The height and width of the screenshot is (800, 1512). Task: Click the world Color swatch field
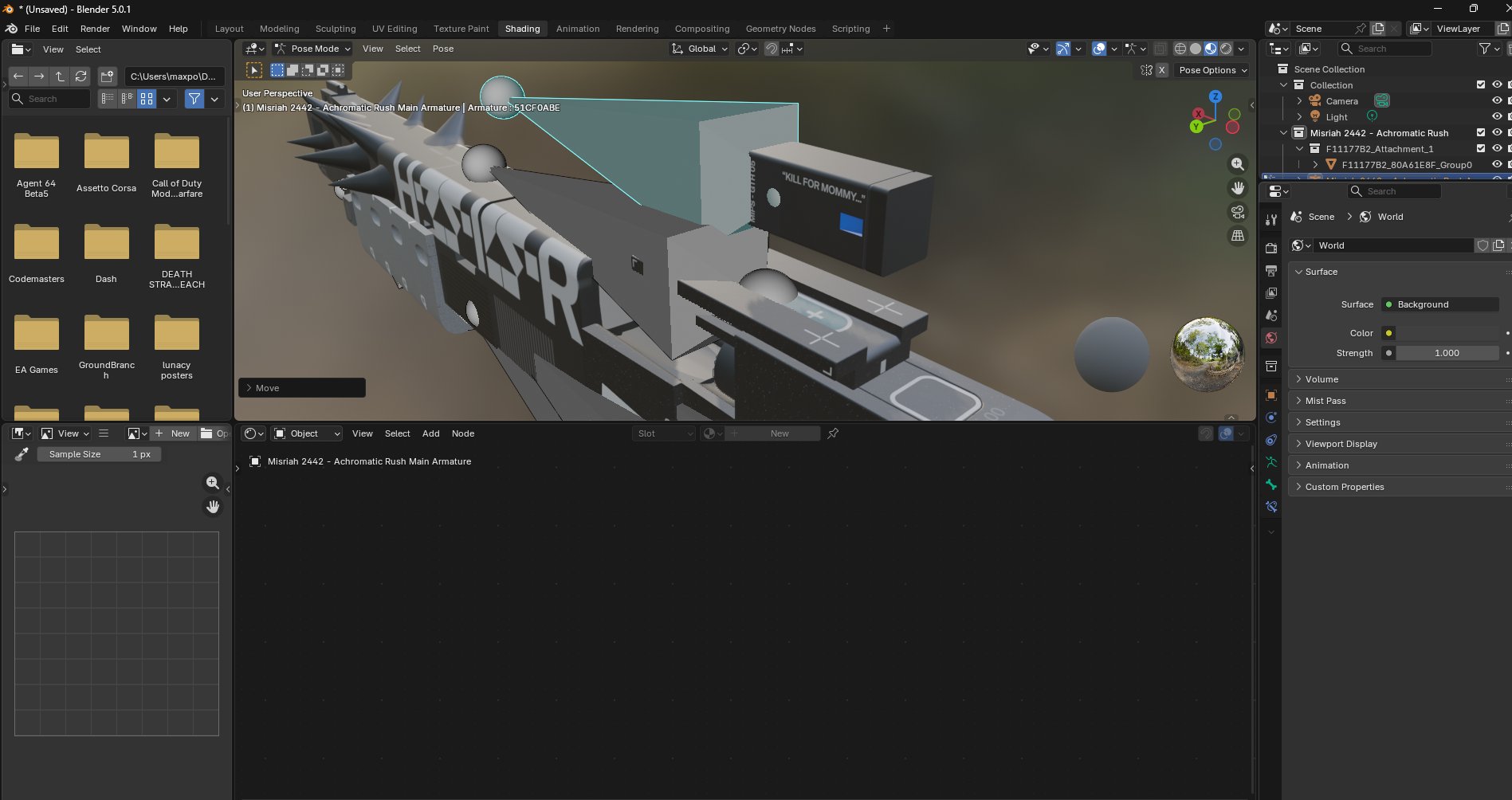click(1447, 333)
